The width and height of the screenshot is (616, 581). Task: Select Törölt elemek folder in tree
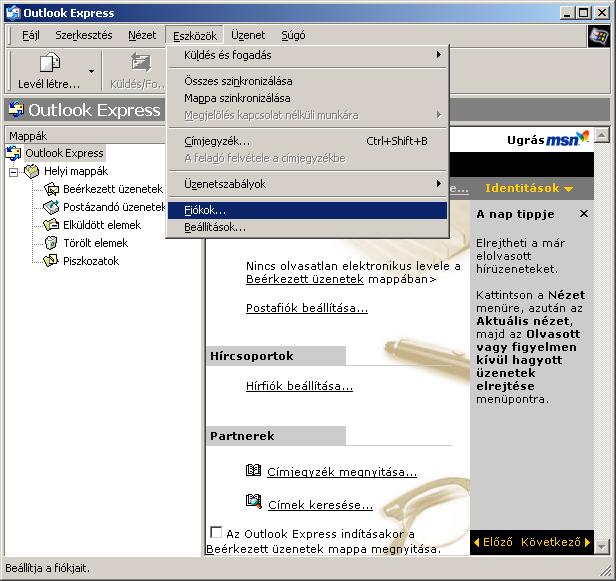(x=95, y=243)
